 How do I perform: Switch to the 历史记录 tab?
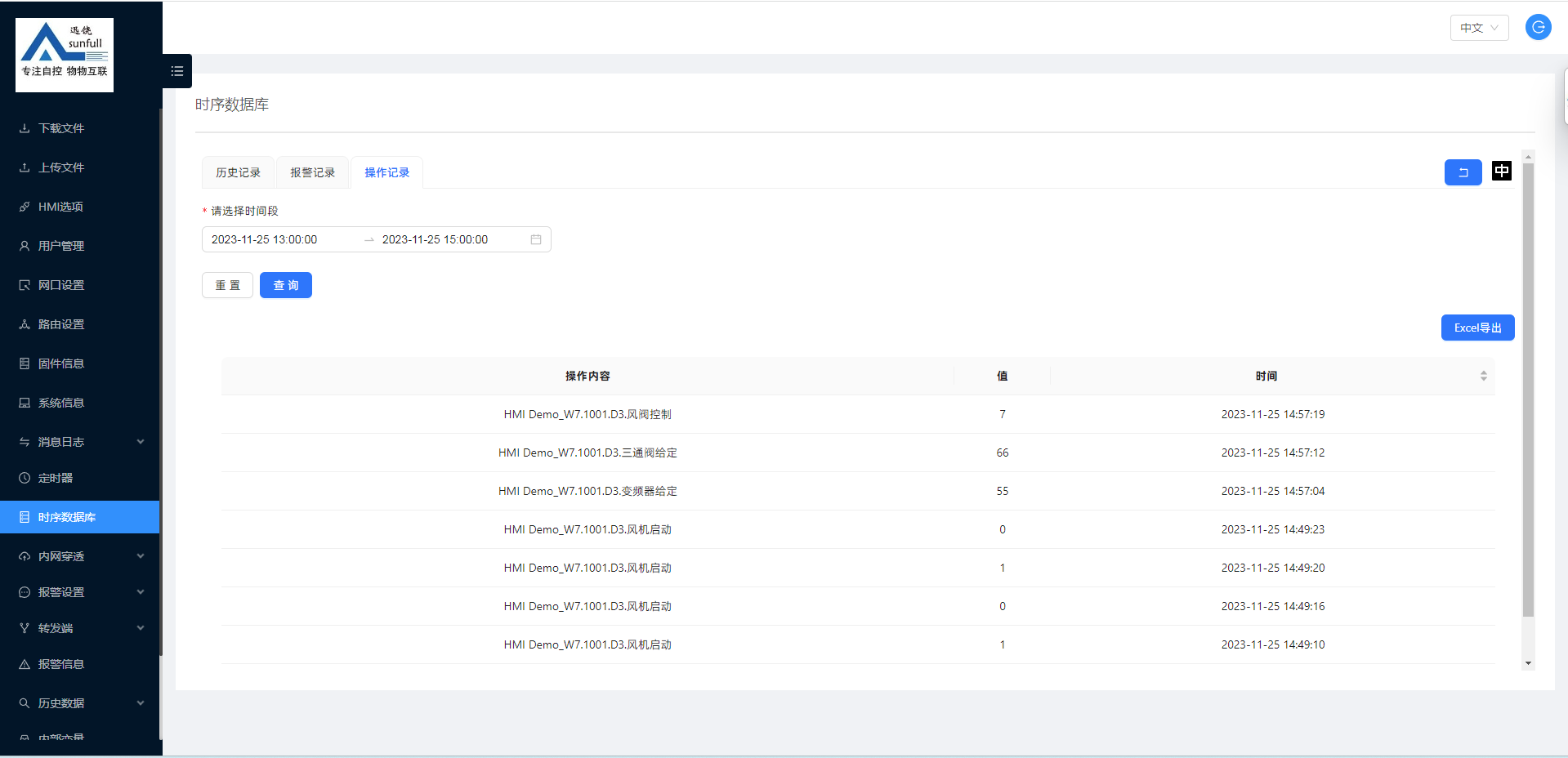click(238, 172)
